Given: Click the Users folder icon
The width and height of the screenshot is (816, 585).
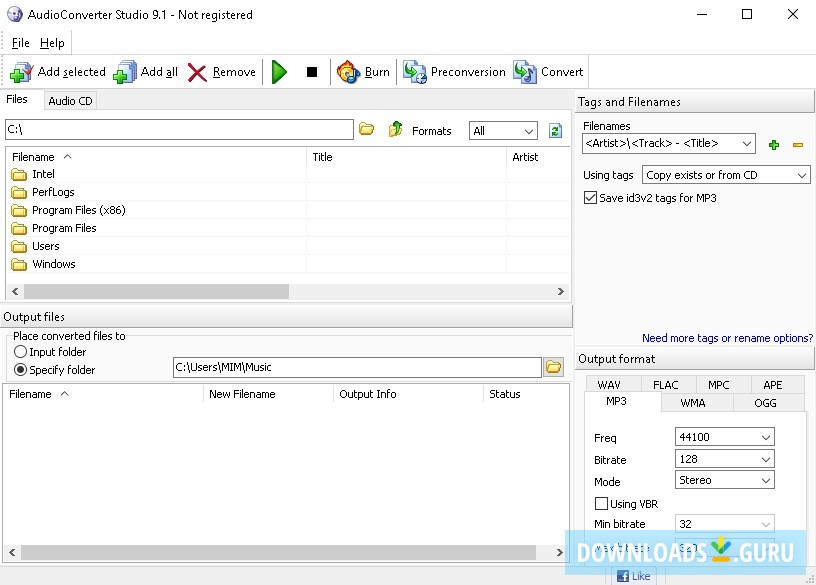Looking at the screenshot, I should (19, 246).
